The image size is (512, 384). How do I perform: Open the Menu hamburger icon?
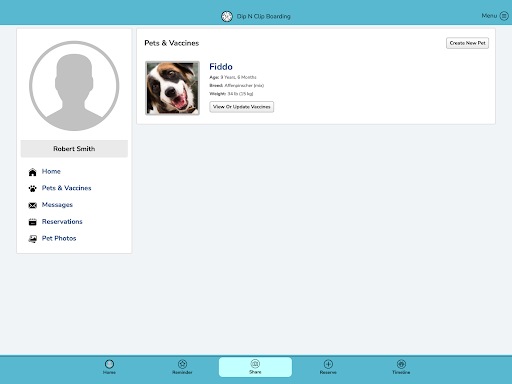click(504, 16)
